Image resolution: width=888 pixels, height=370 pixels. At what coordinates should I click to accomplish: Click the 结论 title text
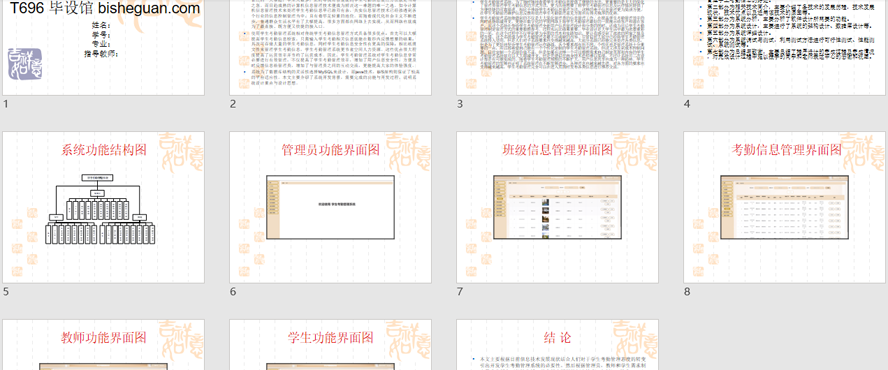(558, 338)
